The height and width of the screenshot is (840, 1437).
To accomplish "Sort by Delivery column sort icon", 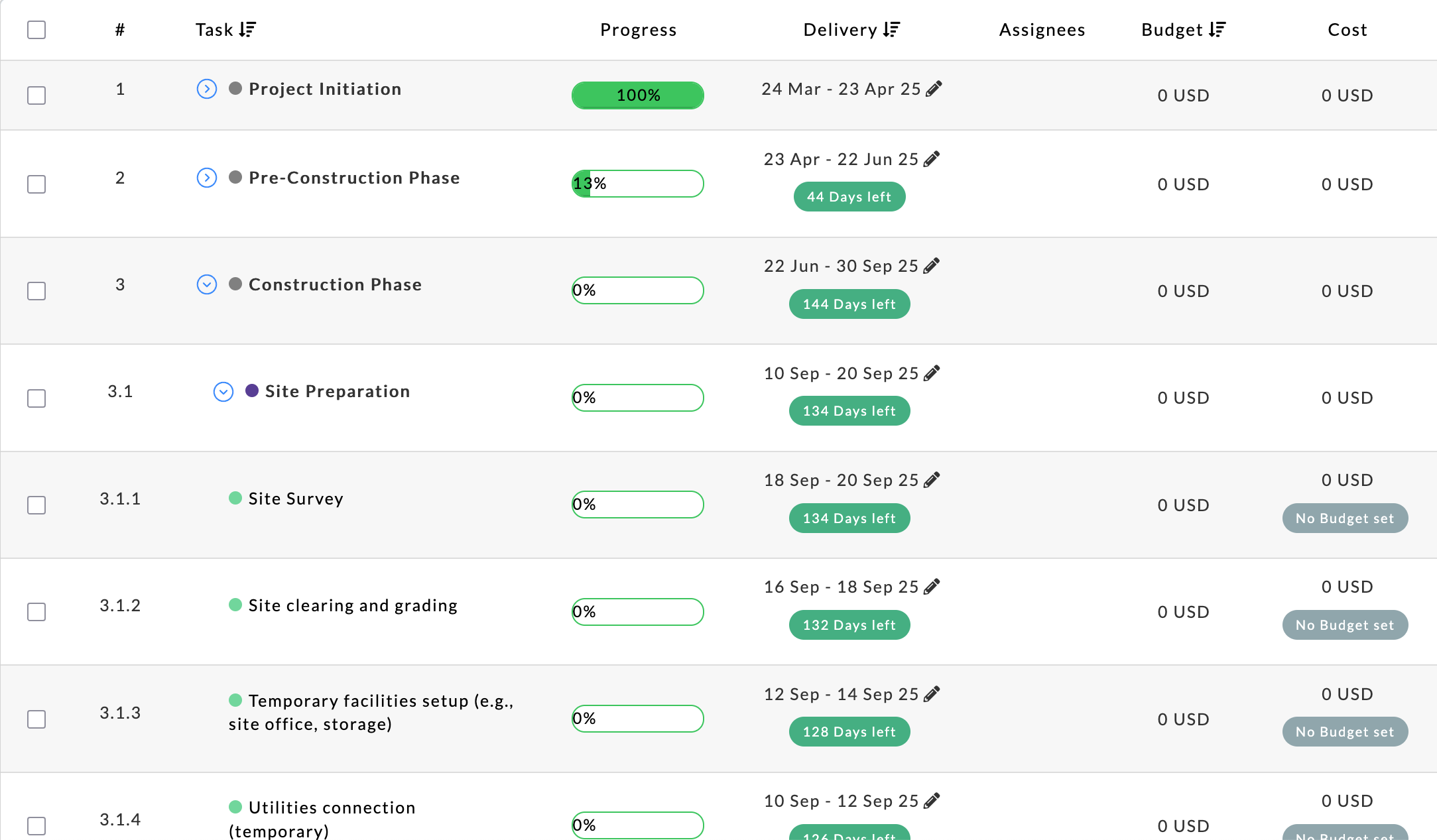I will (892, 30).
